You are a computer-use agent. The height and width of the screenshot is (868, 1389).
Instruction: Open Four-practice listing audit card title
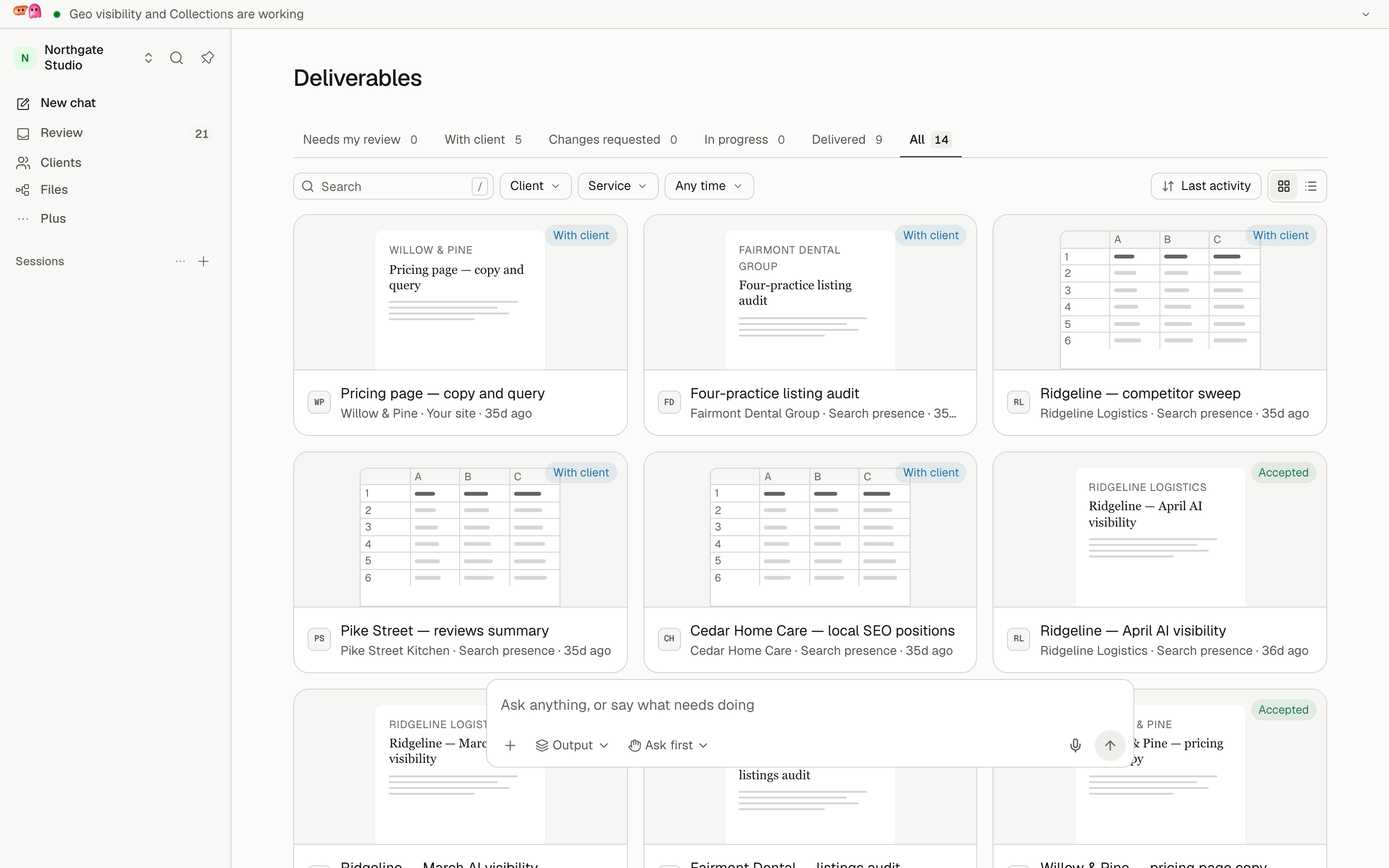[x=774, y=394]
